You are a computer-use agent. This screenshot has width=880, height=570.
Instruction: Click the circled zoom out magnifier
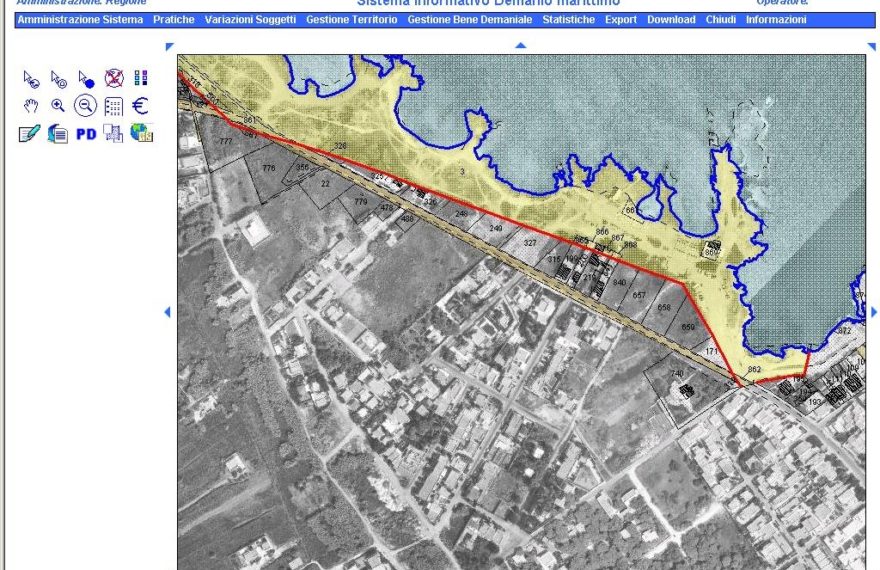pyautogui.click(x=86, y=106)
